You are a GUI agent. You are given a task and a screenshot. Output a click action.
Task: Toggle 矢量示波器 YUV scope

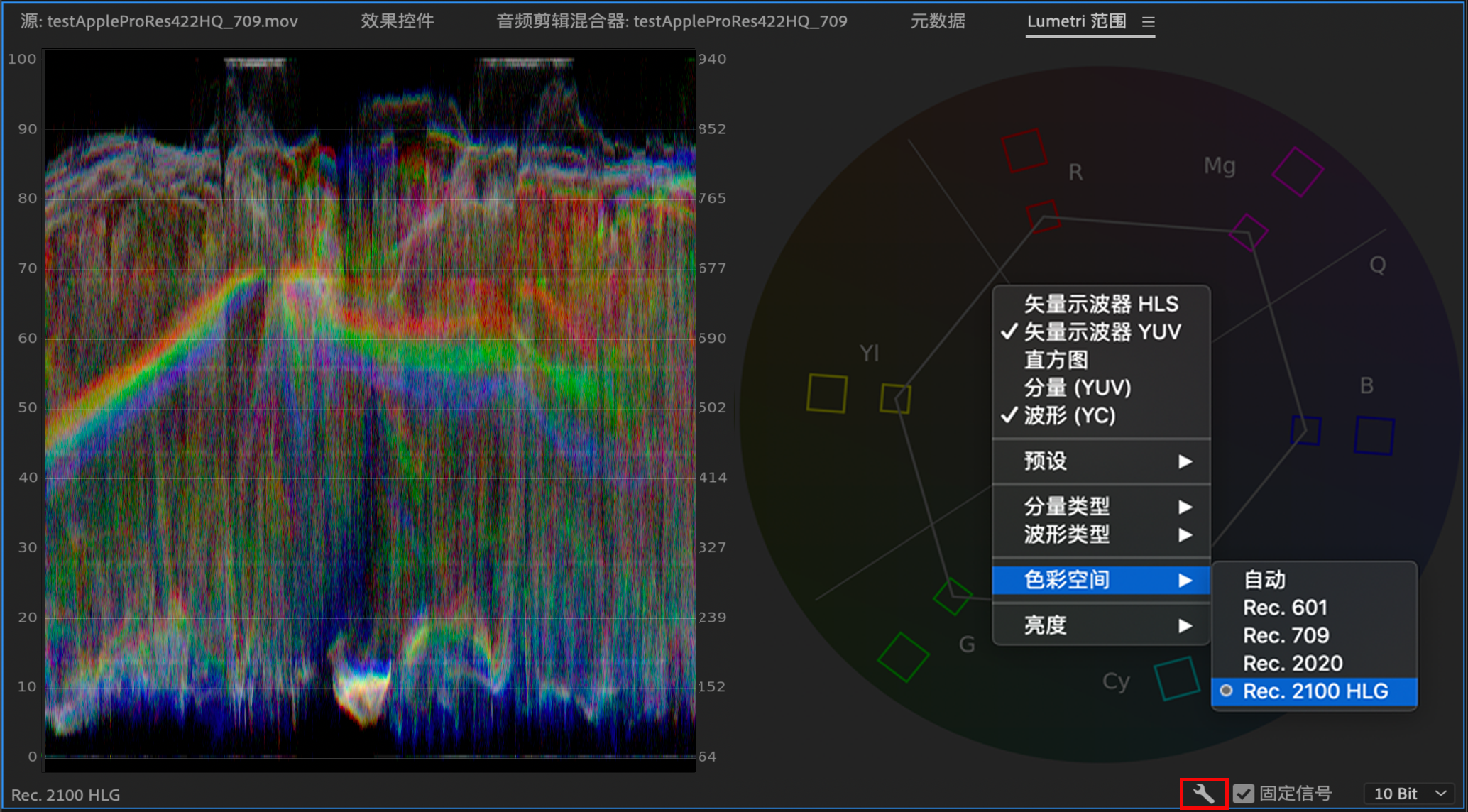pyautogui.click(x=1101, y=331)
